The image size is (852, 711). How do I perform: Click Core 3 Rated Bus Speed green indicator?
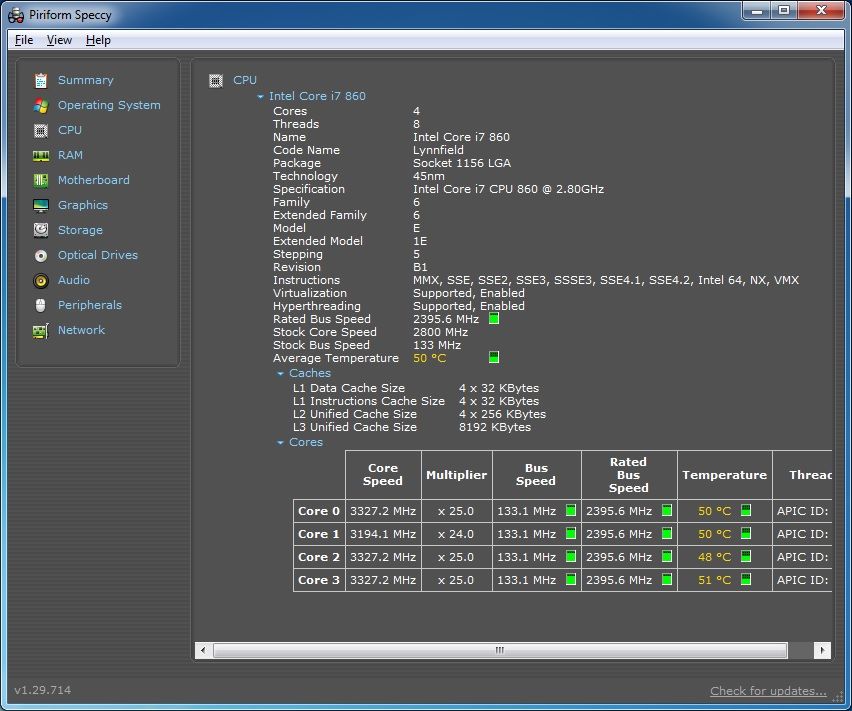click(x=667, y=580)
